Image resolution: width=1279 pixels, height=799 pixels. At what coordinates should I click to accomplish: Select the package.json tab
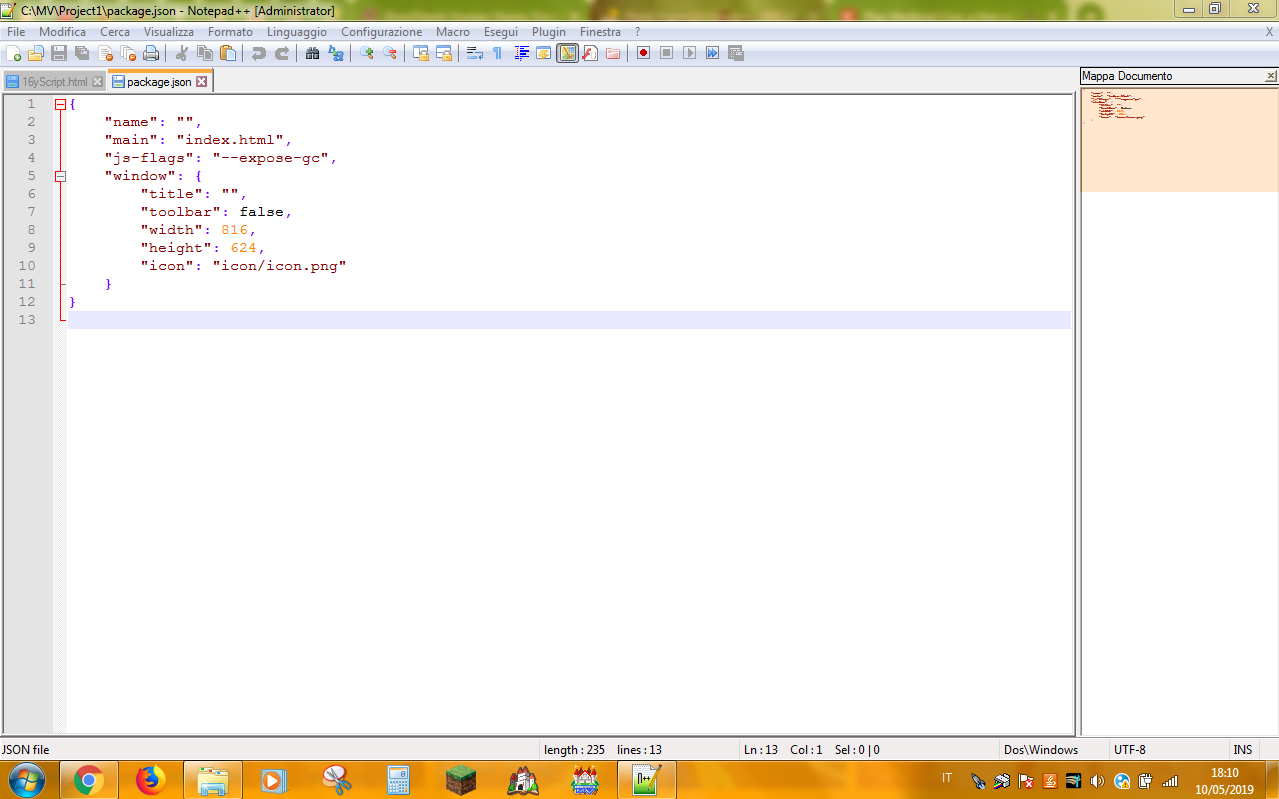point(158,82)
